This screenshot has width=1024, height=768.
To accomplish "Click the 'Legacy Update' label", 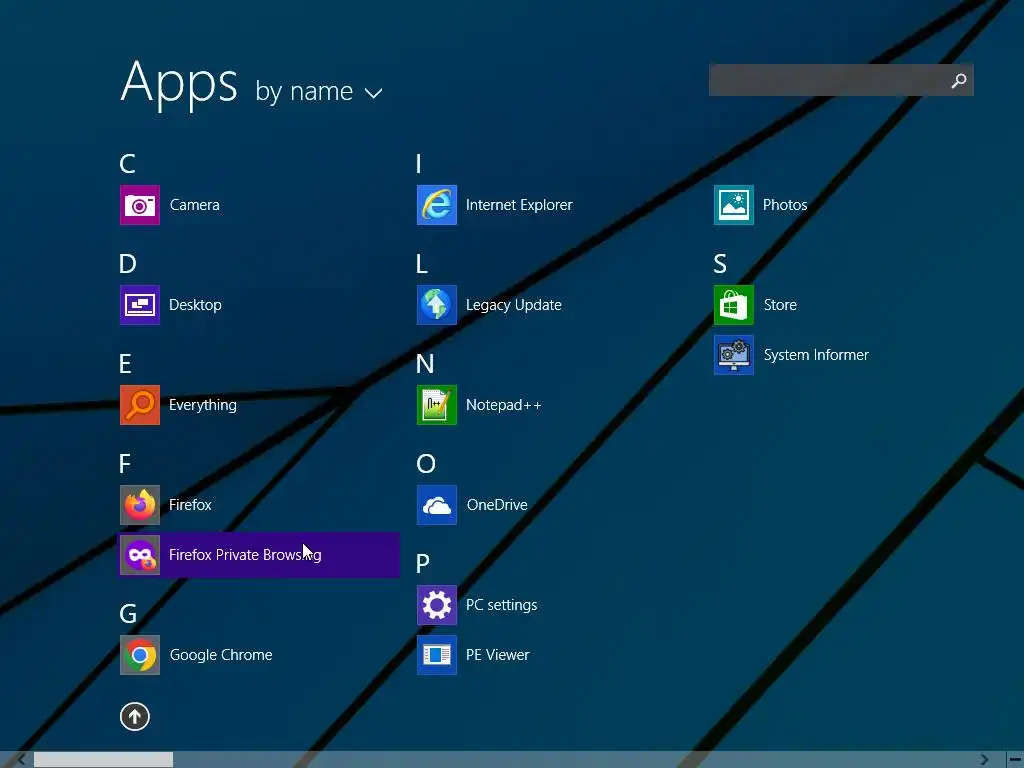I will point(514,305).
